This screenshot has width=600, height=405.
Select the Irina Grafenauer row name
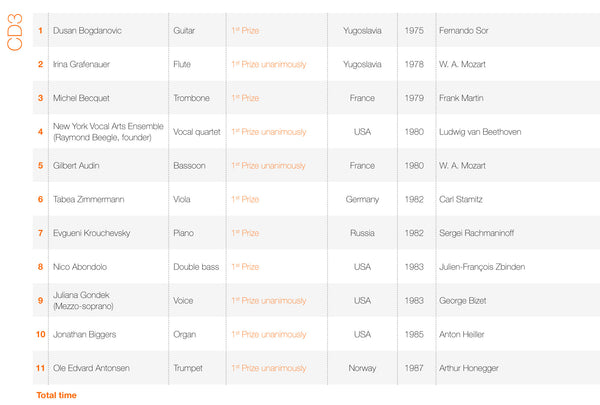(x=83, y=65)
